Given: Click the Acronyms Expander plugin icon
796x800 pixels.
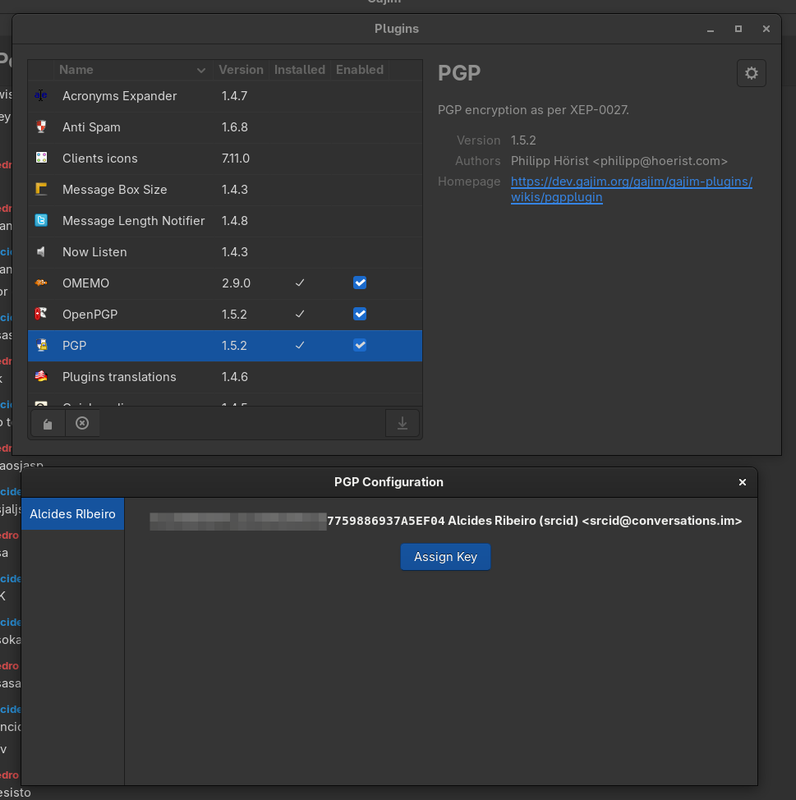Looking at the screenshot, I should (41, 95).
